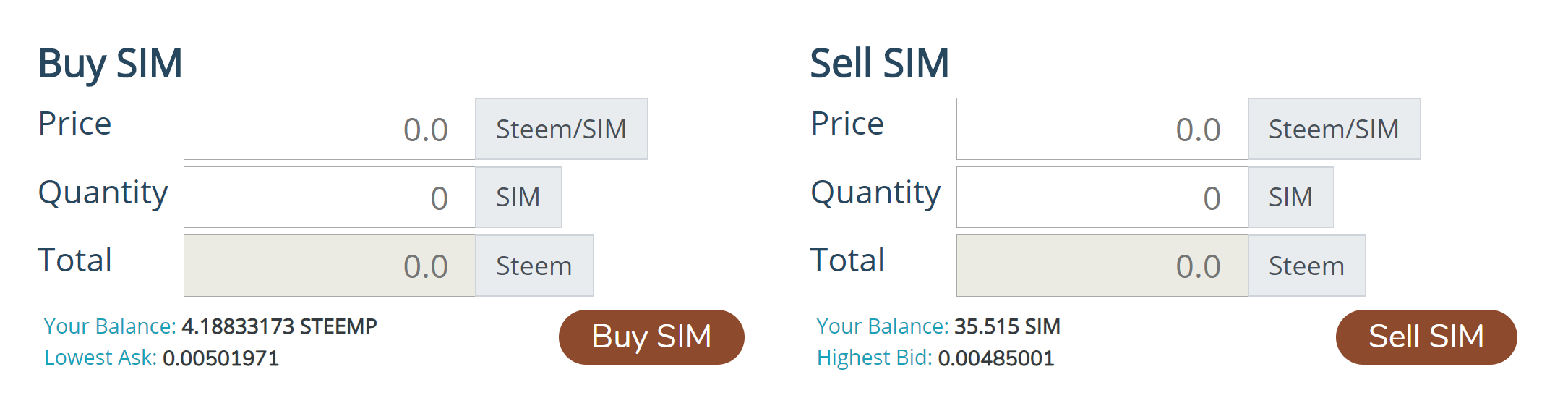
Task: Click the SIM unit label beside Sell Quantity
Action: point(1290,198)
